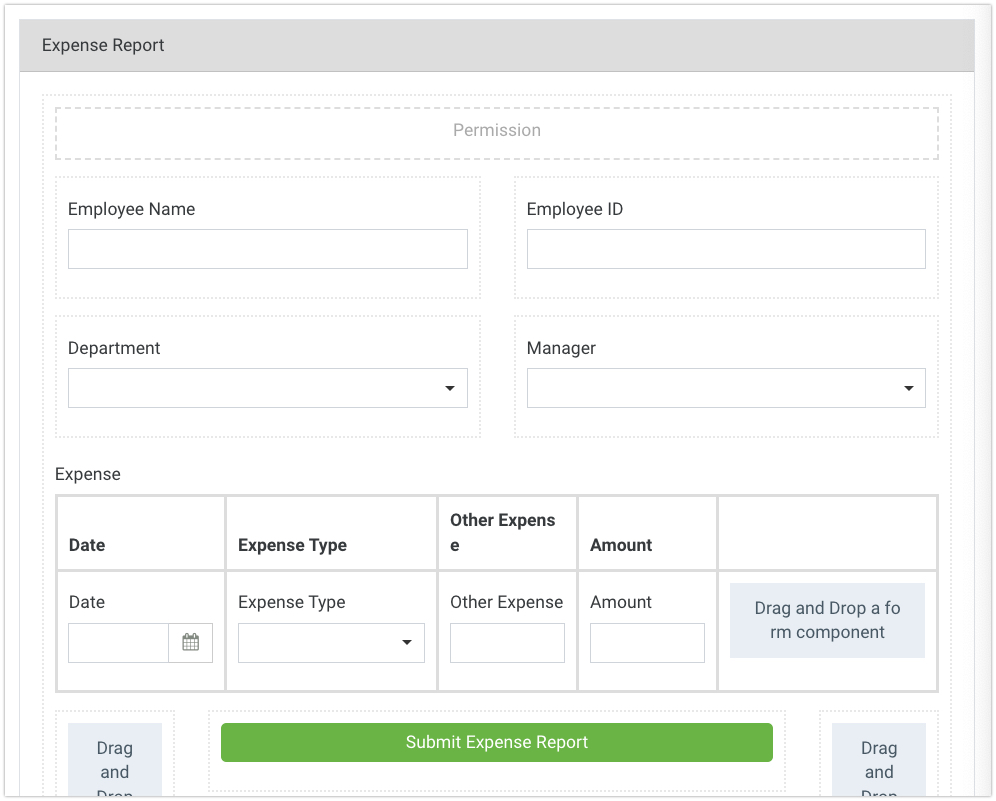Select the Amount input field
The image size is (996, 801).
(647, 643)
